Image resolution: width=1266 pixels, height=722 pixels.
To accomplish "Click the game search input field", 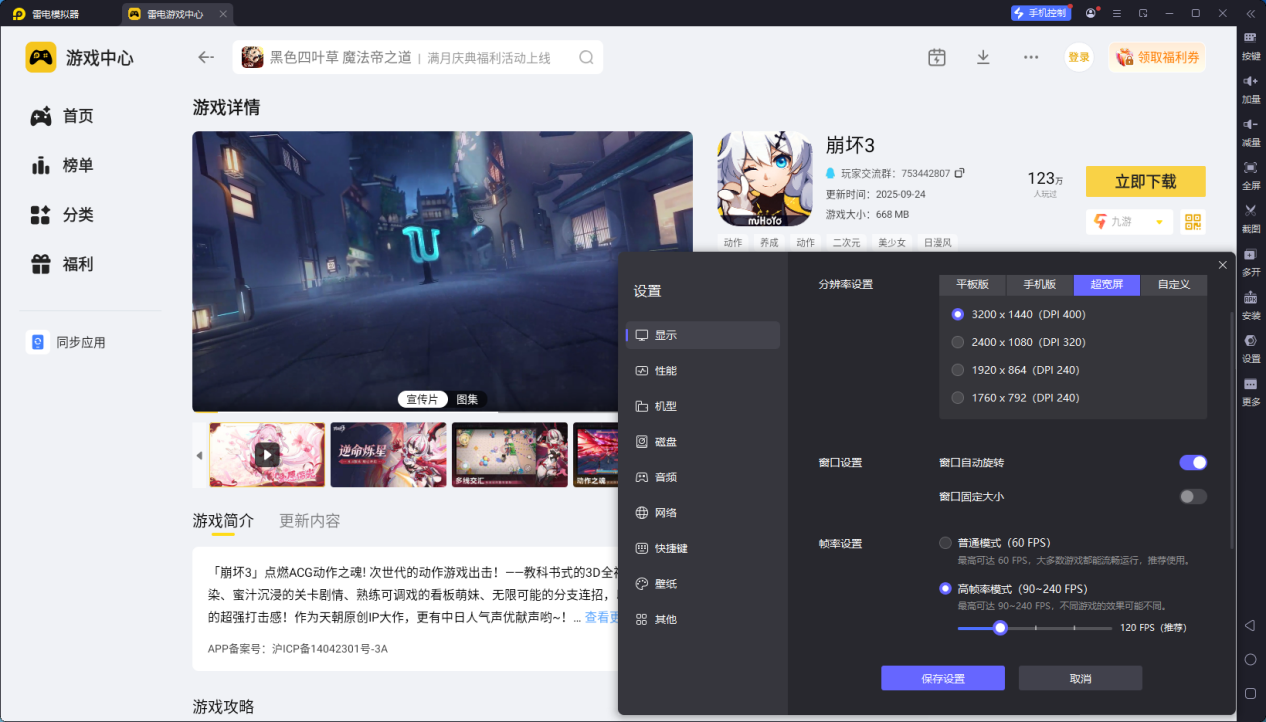I will [x=420, y=57].
